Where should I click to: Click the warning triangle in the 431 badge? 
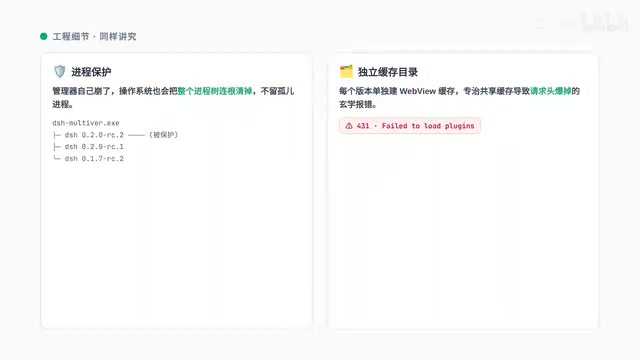tap(349, 126)
